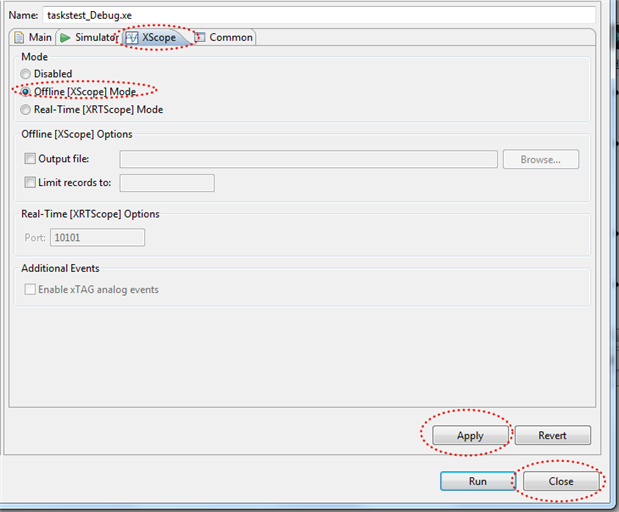Click the Revert button
The image size is (619, 512).
pos(553,435)
